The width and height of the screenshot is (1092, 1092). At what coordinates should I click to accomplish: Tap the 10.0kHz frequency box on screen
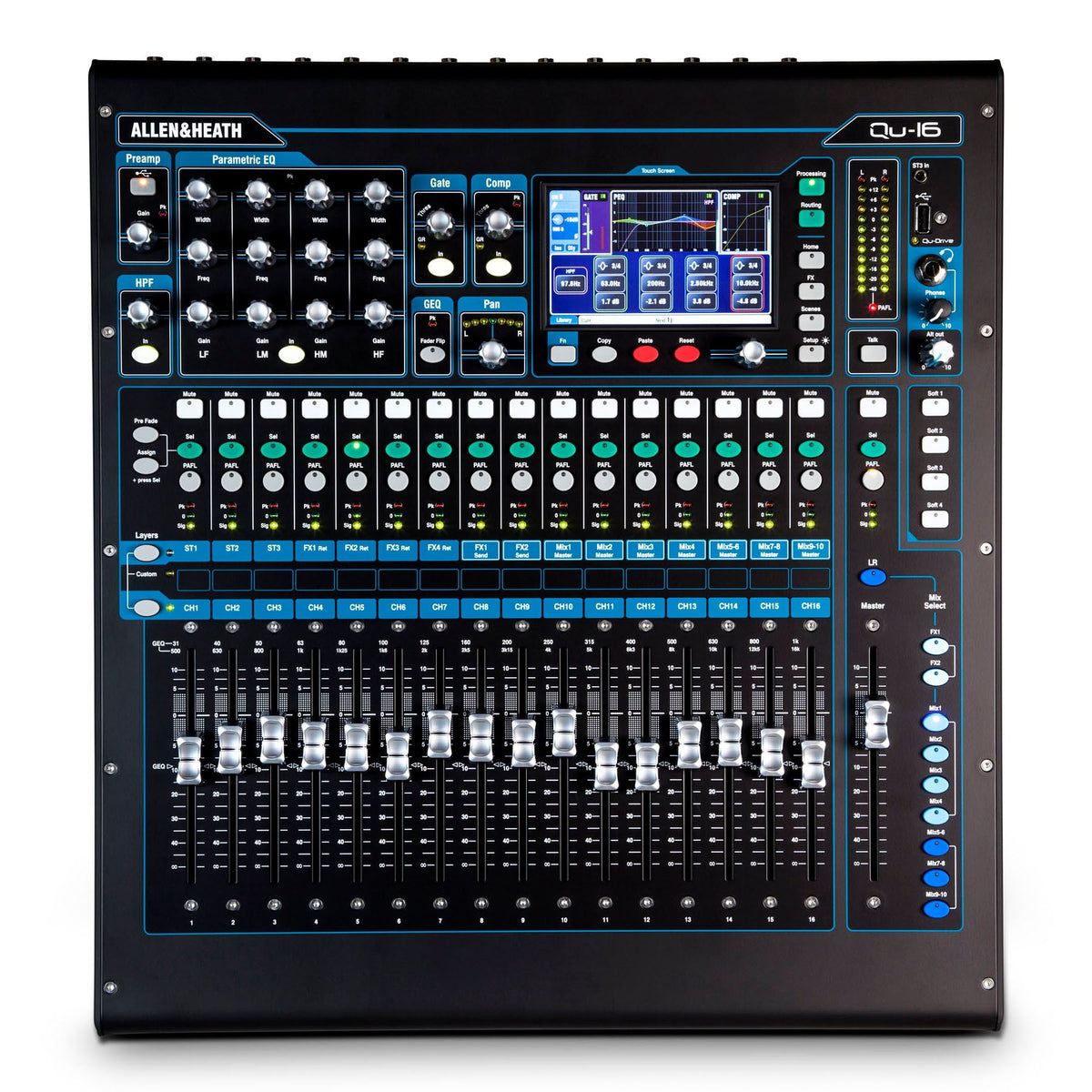748,283
